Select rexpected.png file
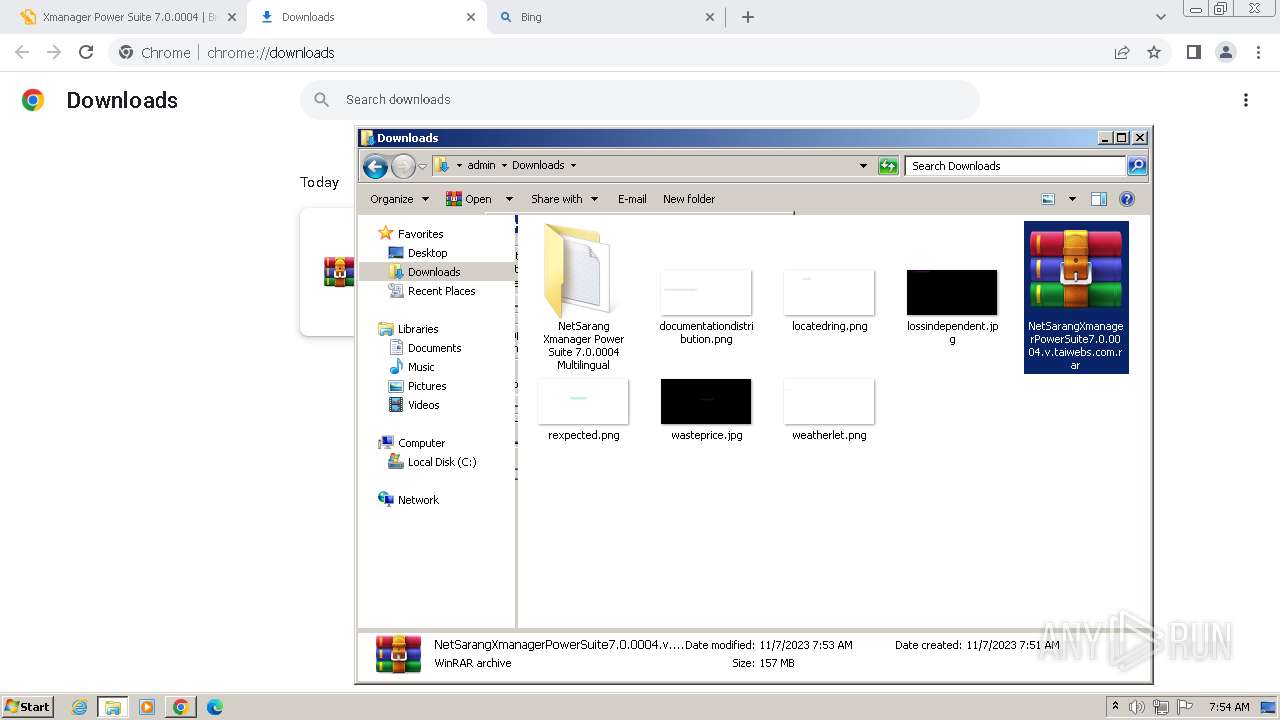The width and height of the screenshot is (1280, 720). point(583,410)
